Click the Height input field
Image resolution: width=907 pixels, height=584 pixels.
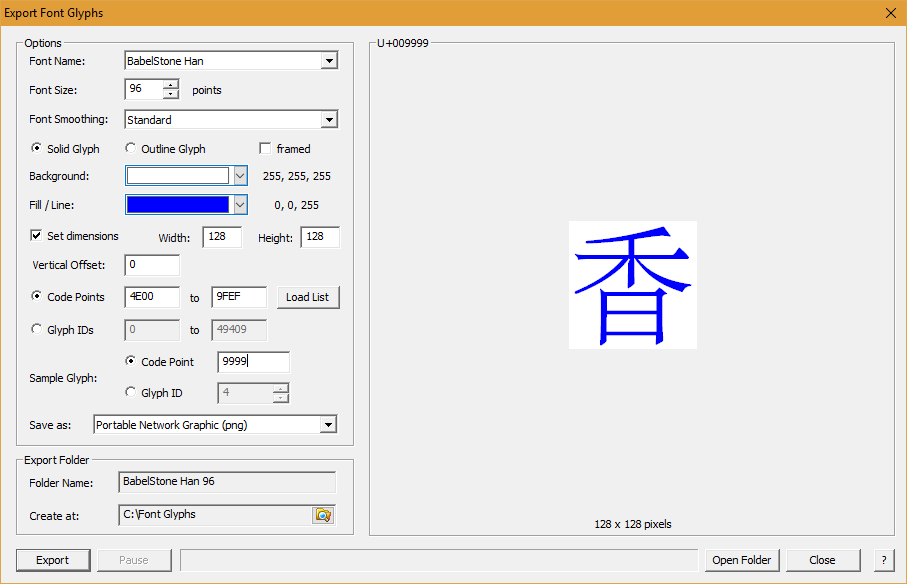pos(320,237)
